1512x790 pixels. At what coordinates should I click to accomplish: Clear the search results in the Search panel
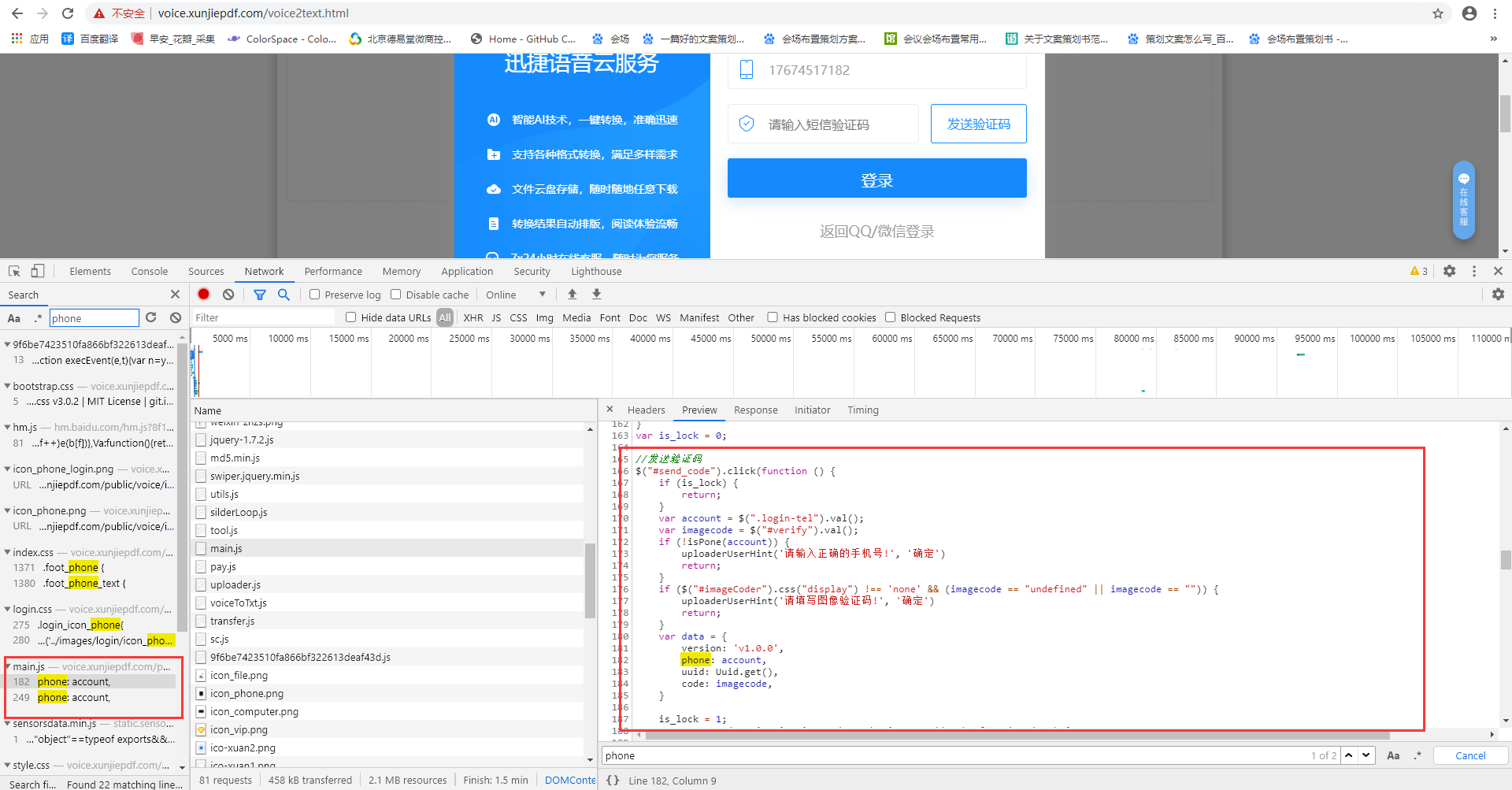pyautogui.click(x=176, y=317)
